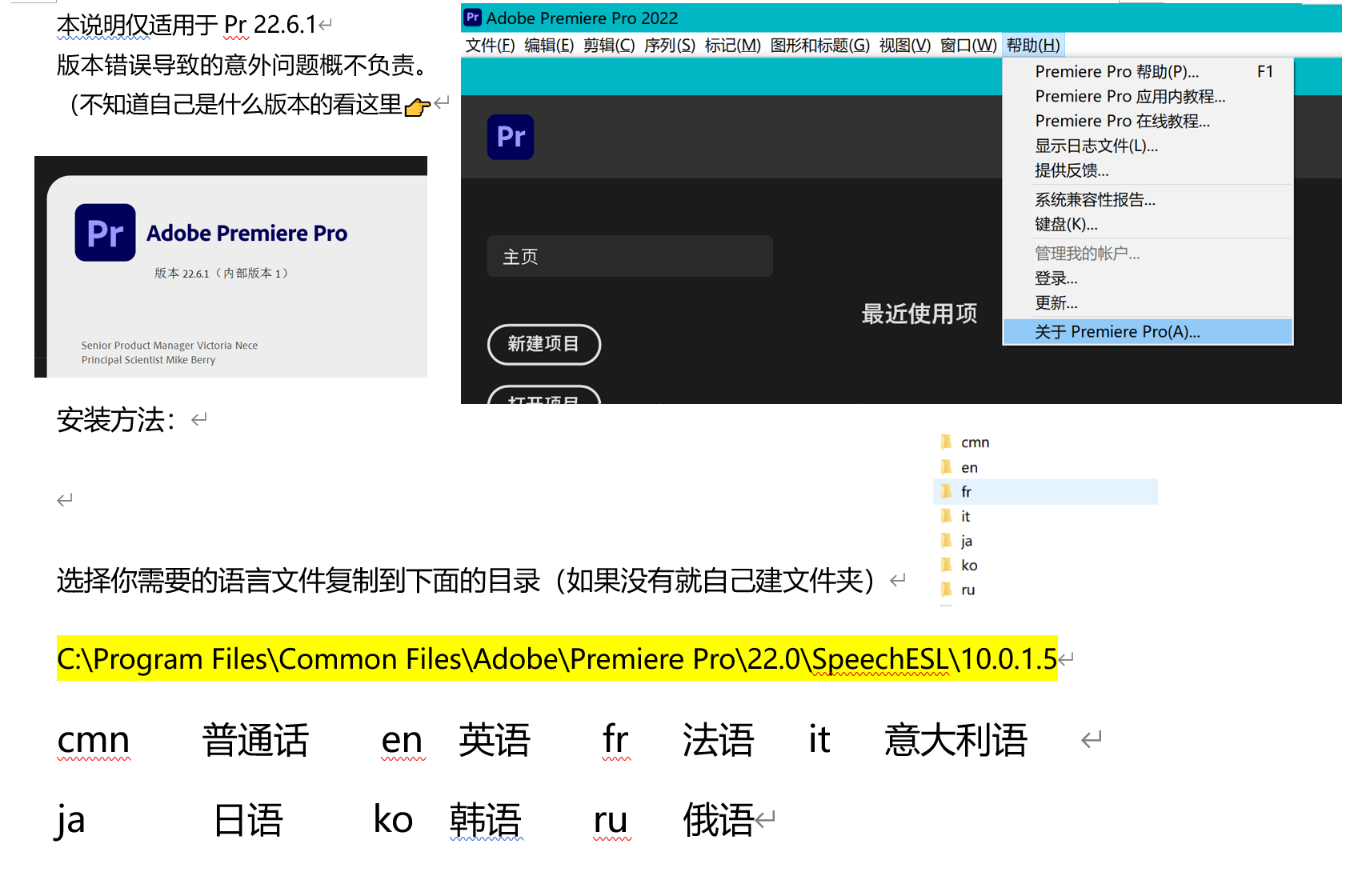Click the ja folder icon

[x=947, y=541]
